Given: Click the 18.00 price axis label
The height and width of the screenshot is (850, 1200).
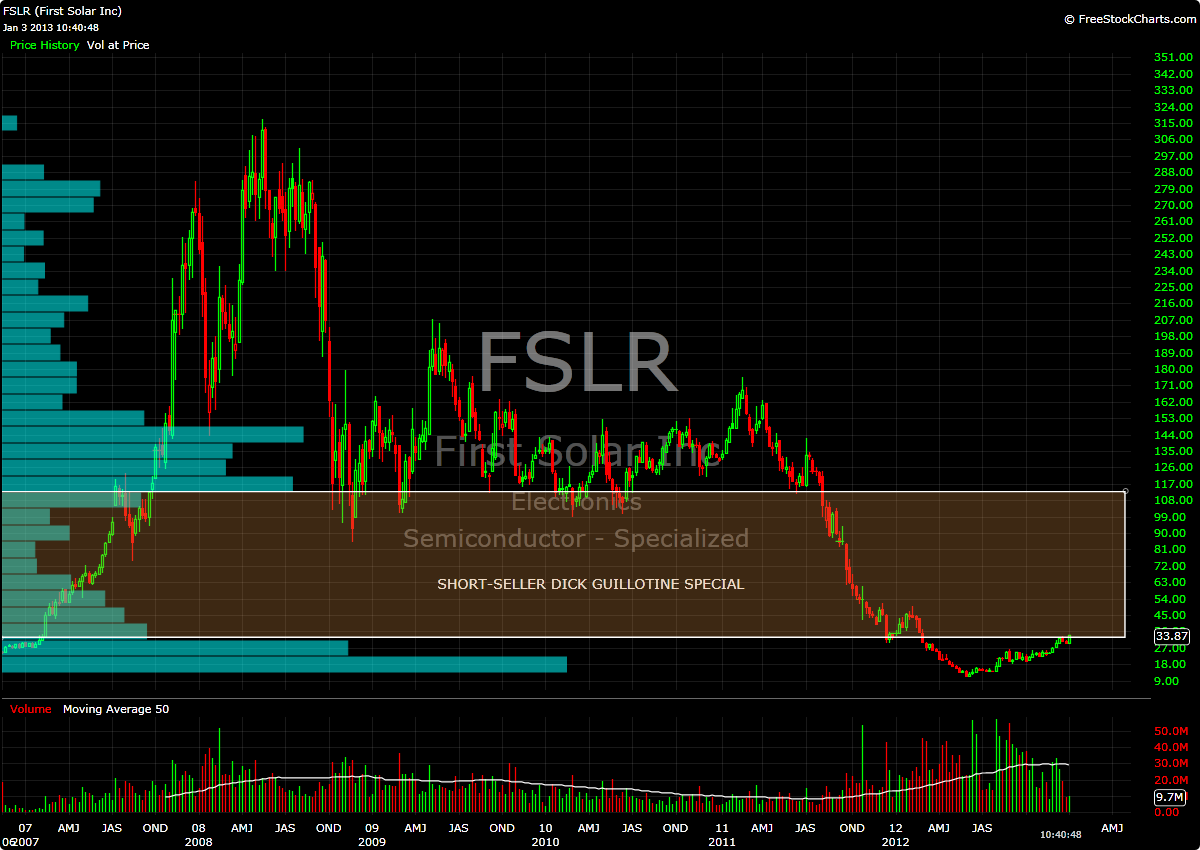Looking at the screenshot, I should pos(1170,664).
